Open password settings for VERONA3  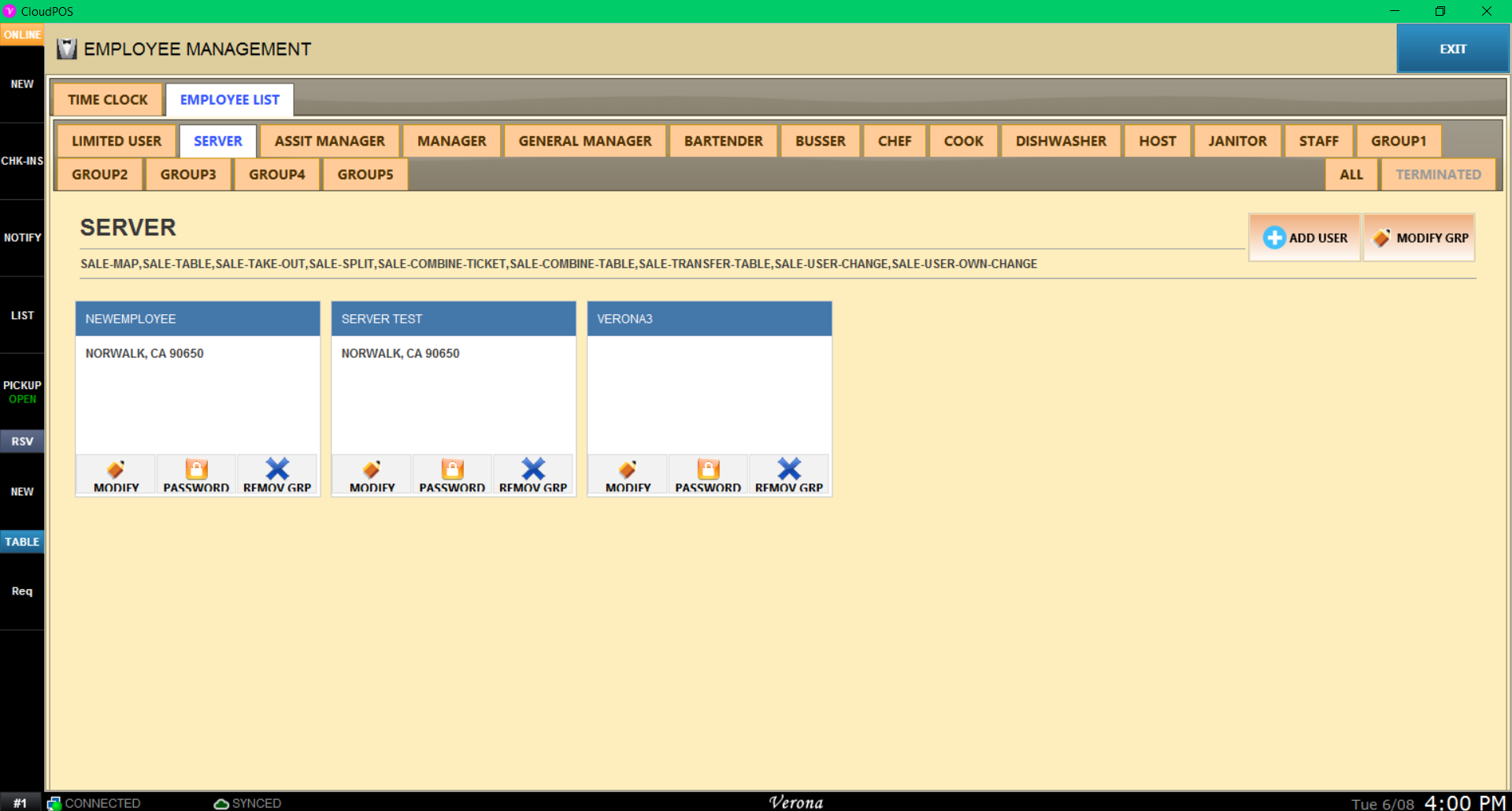click(708, 474)
